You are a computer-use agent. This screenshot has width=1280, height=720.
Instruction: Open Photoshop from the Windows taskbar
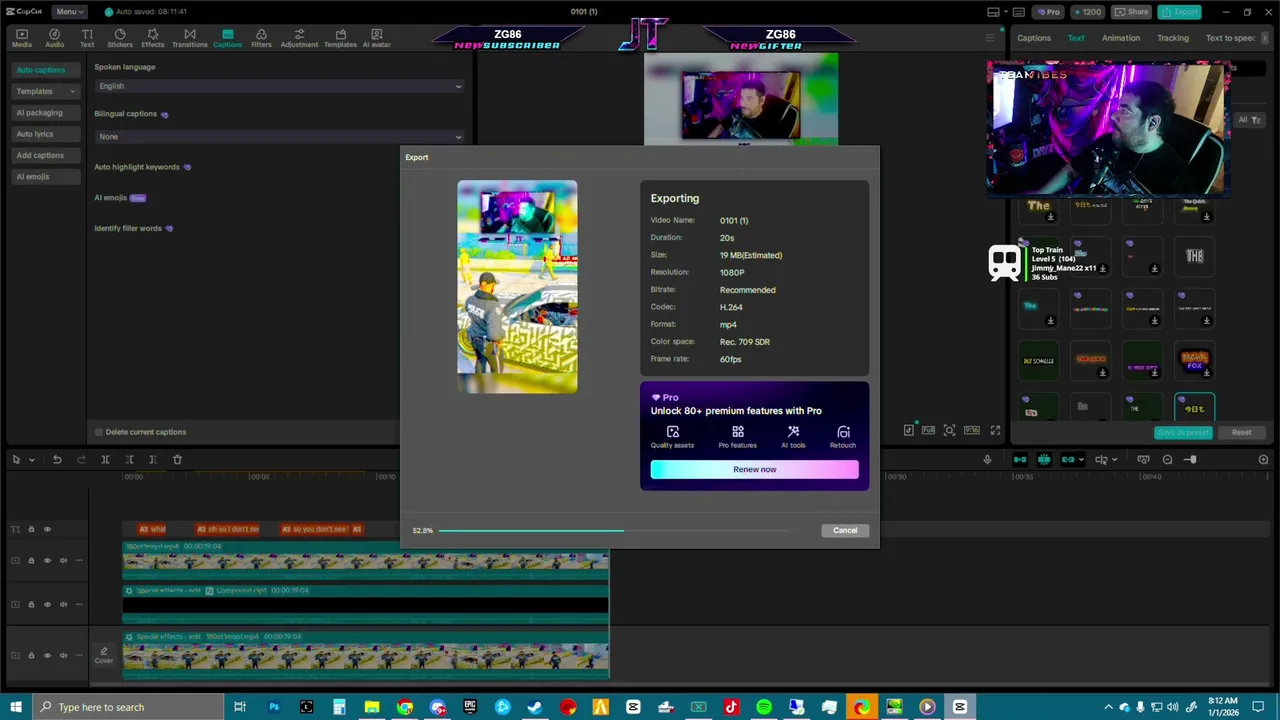pos(273,707)
